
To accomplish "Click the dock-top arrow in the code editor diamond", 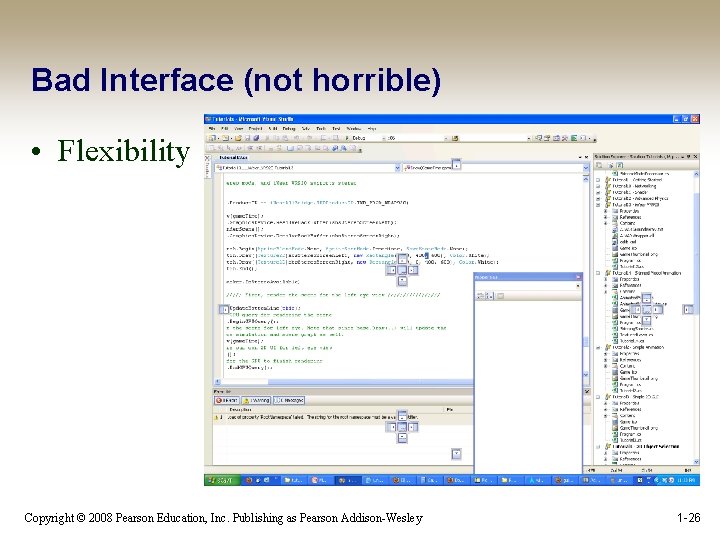I will point(402,259).
